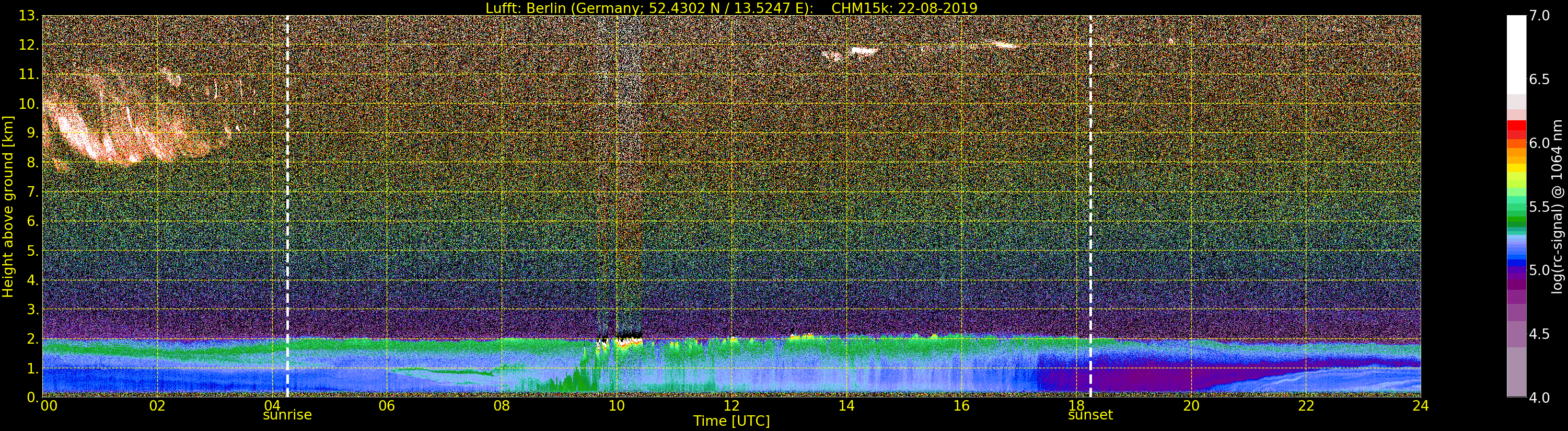Click time axis tick "16"
Image resolution: width=1568 pixels, height=431 pixels.
click(x=961, y=406)
